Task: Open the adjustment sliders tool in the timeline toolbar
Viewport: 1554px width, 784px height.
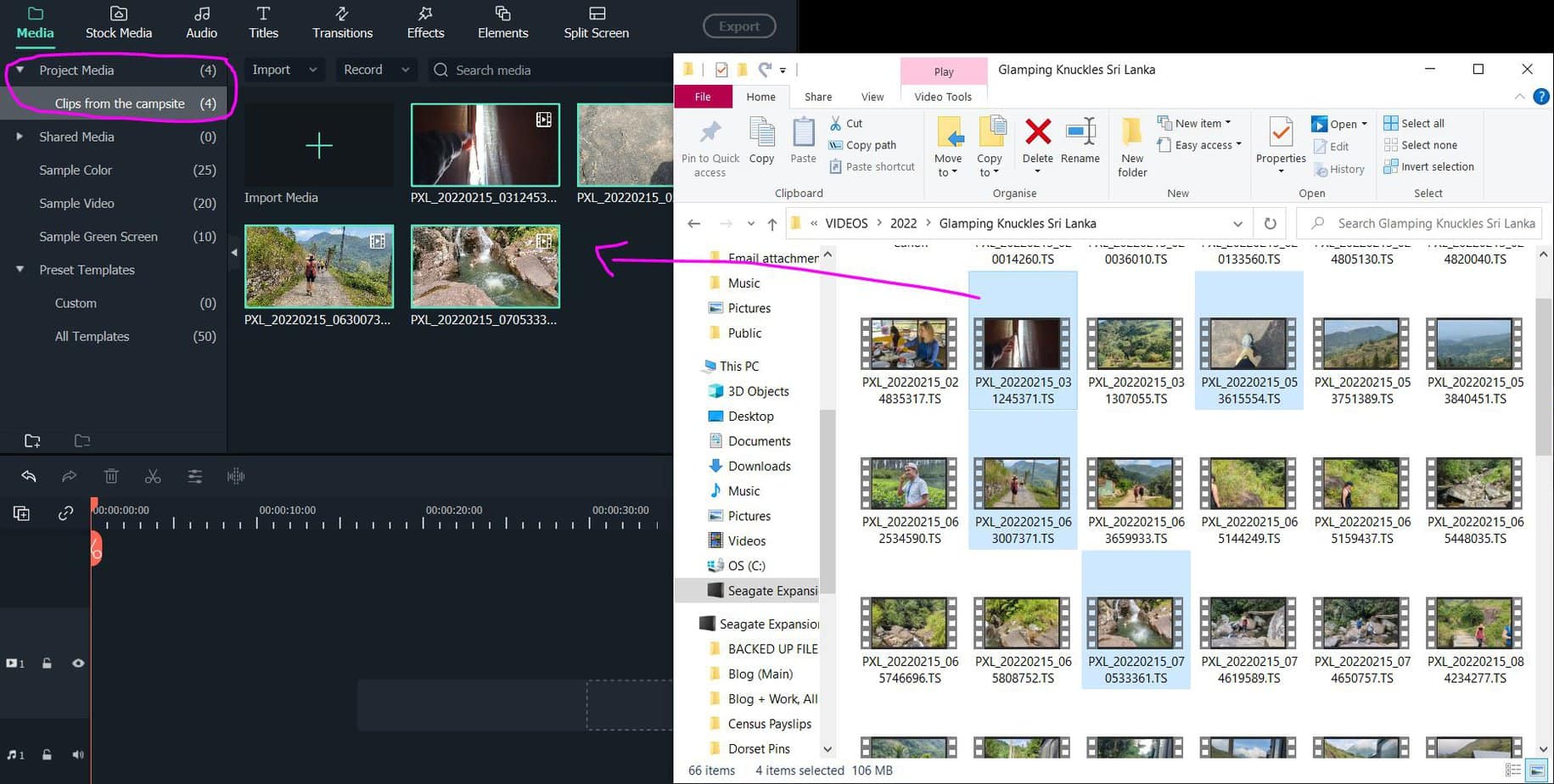Action: (194, 476)
